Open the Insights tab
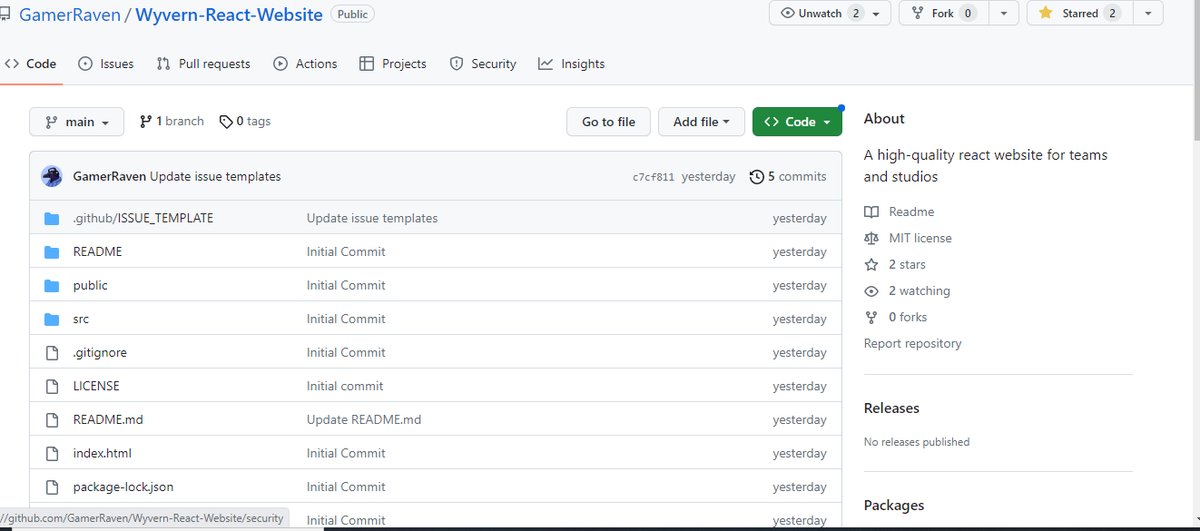The width and height of the screenshot is (1200, 531). (571, 64)
